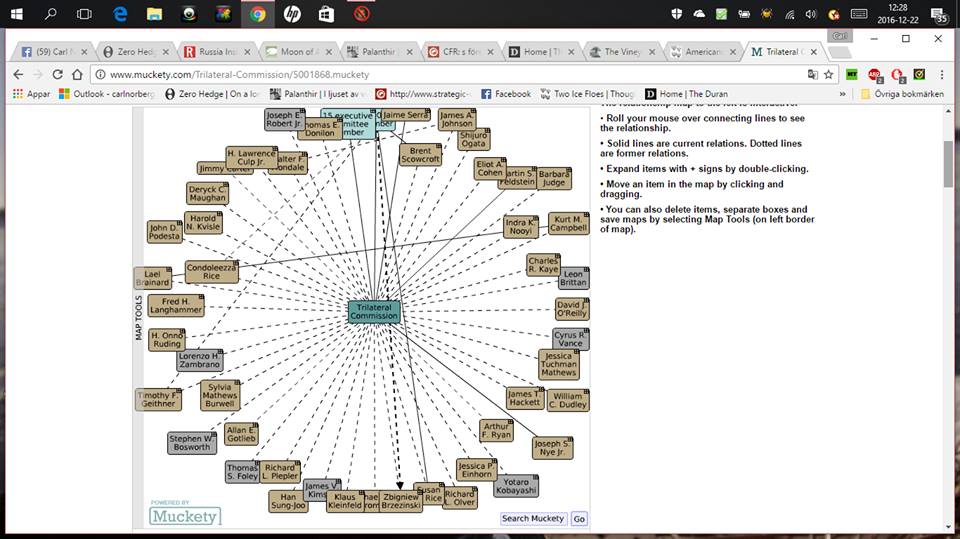Screen dimensions: 960x539
Task: Click the Adblock extension icon
Action: pyautogui.click(x=874, y=74)
